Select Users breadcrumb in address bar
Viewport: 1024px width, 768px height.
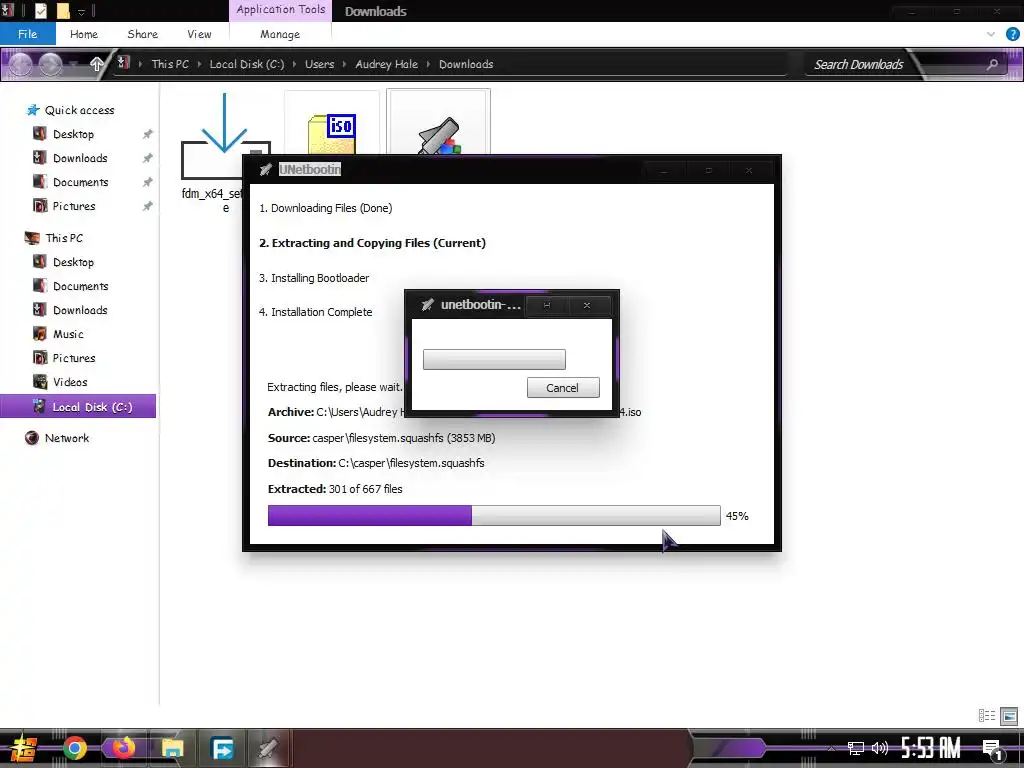tap(319, 64)
